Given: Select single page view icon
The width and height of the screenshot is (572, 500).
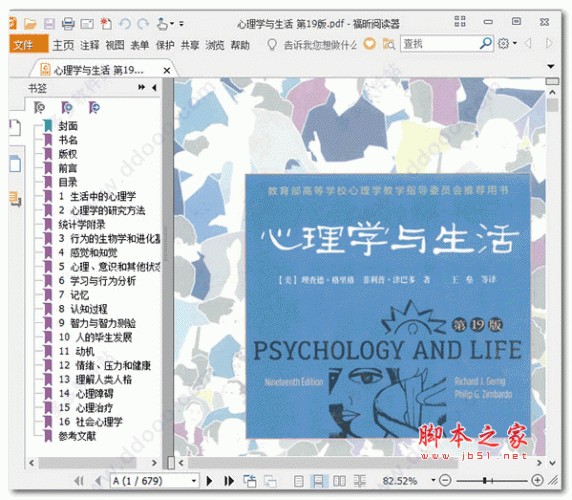Looking at the screenshot, I should 298,481.
